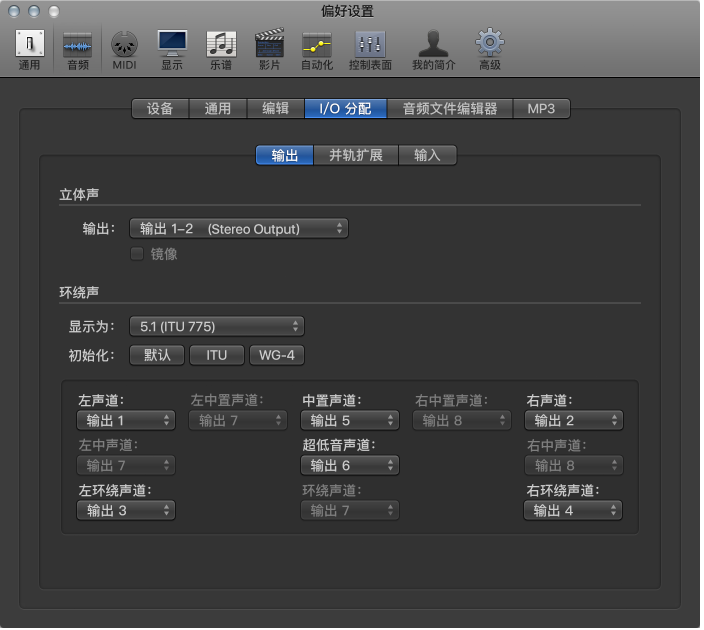Open the 显示 display monitor icon
Viewport: 704px width, 630px height.
pyautogui.click(x=172, y=49)
